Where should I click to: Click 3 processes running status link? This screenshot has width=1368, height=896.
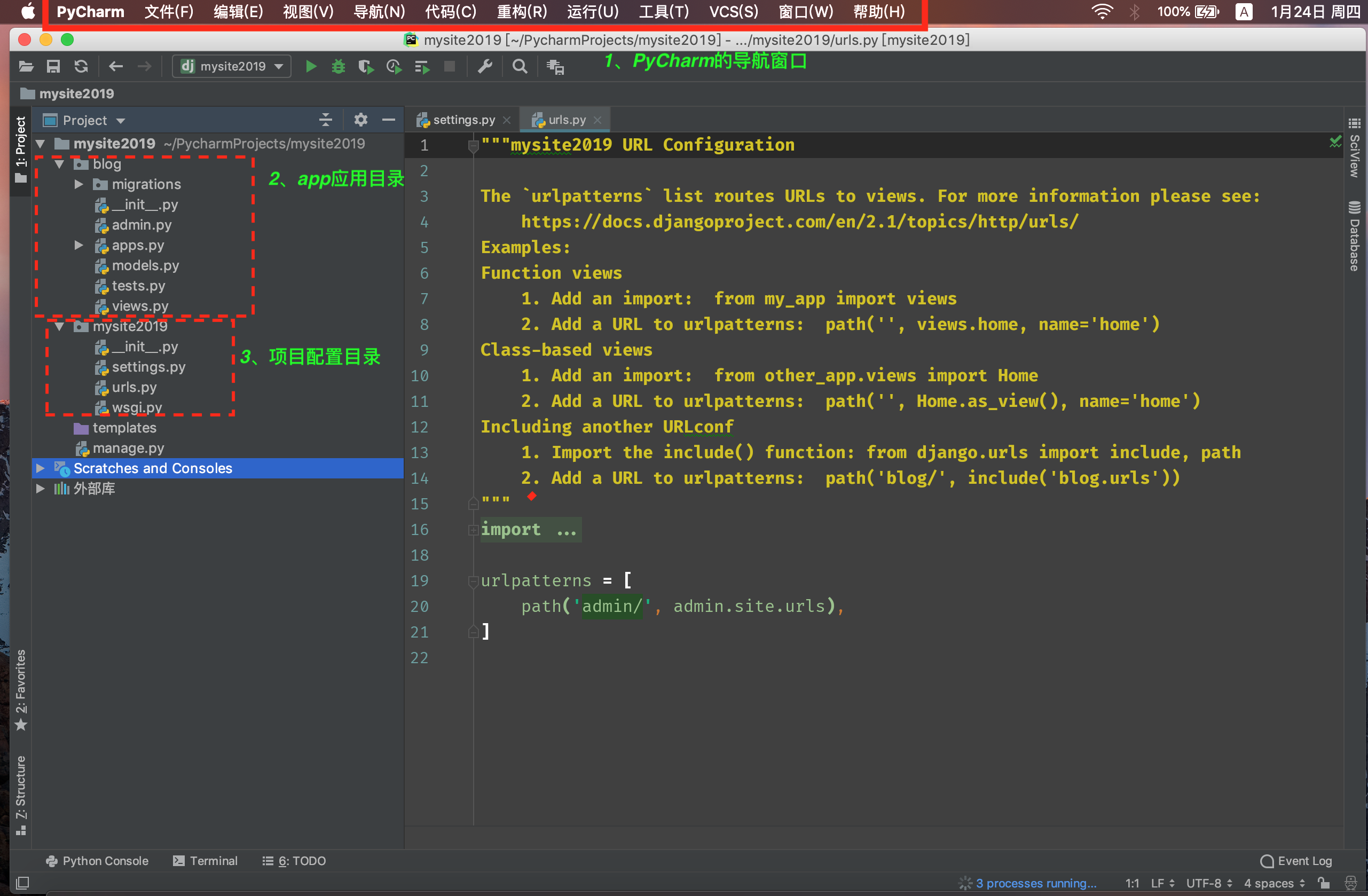(x=1036, y=883)
